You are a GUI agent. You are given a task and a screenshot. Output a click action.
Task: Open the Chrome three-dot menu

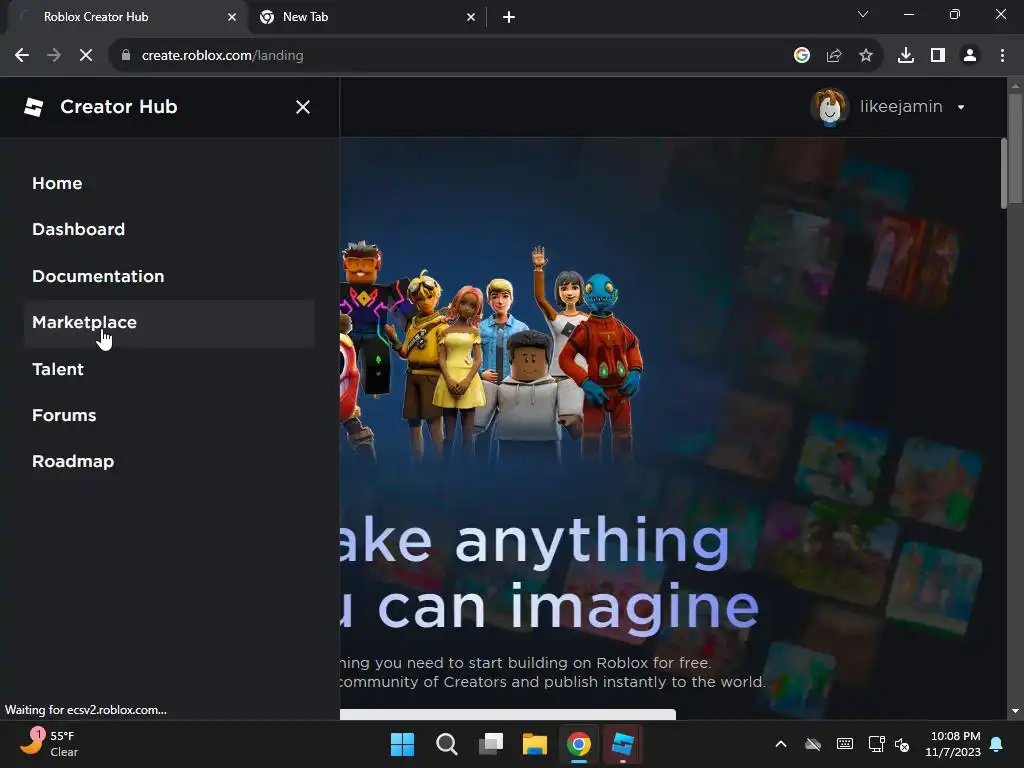[1002, 56]
